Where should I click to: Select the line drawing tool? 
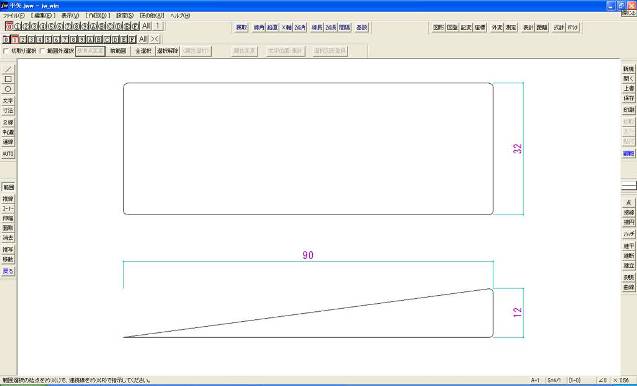[8, 69]
